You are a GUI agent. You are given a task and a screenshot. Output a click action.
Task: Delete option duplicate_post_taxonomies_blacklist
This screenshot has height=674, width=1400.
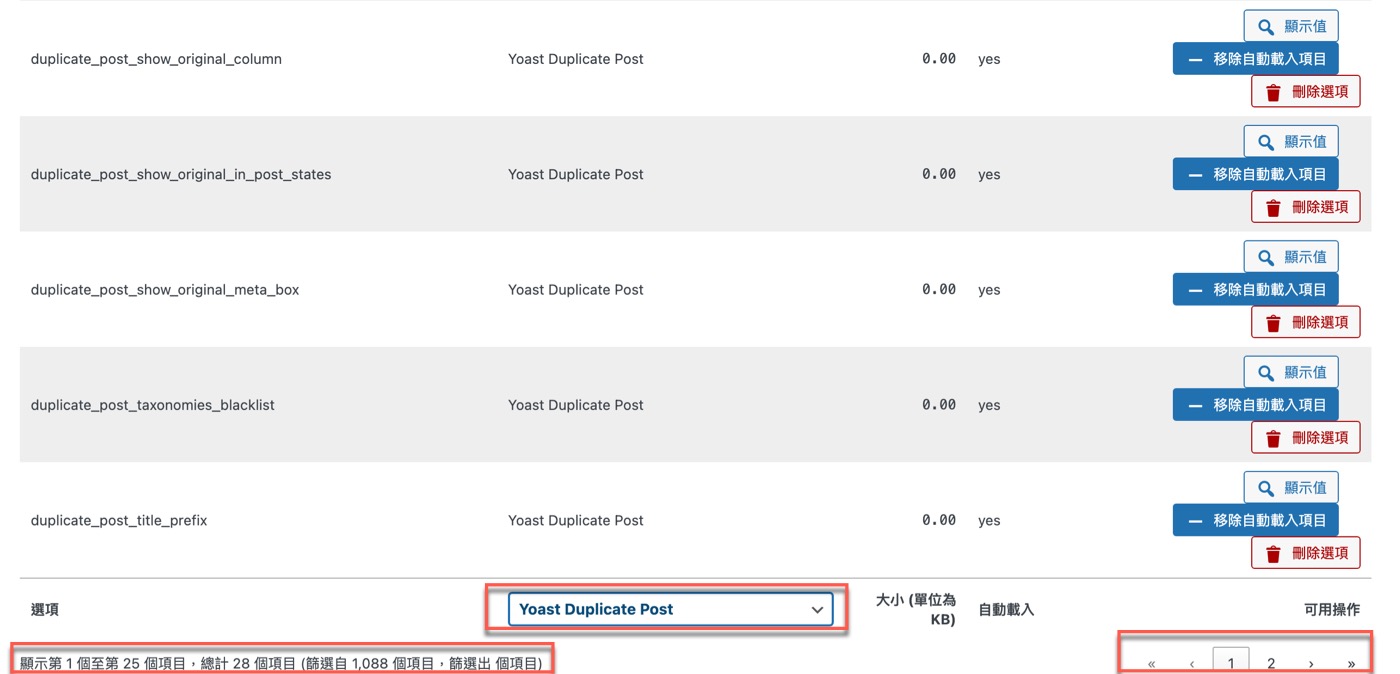pos(1306,437)
